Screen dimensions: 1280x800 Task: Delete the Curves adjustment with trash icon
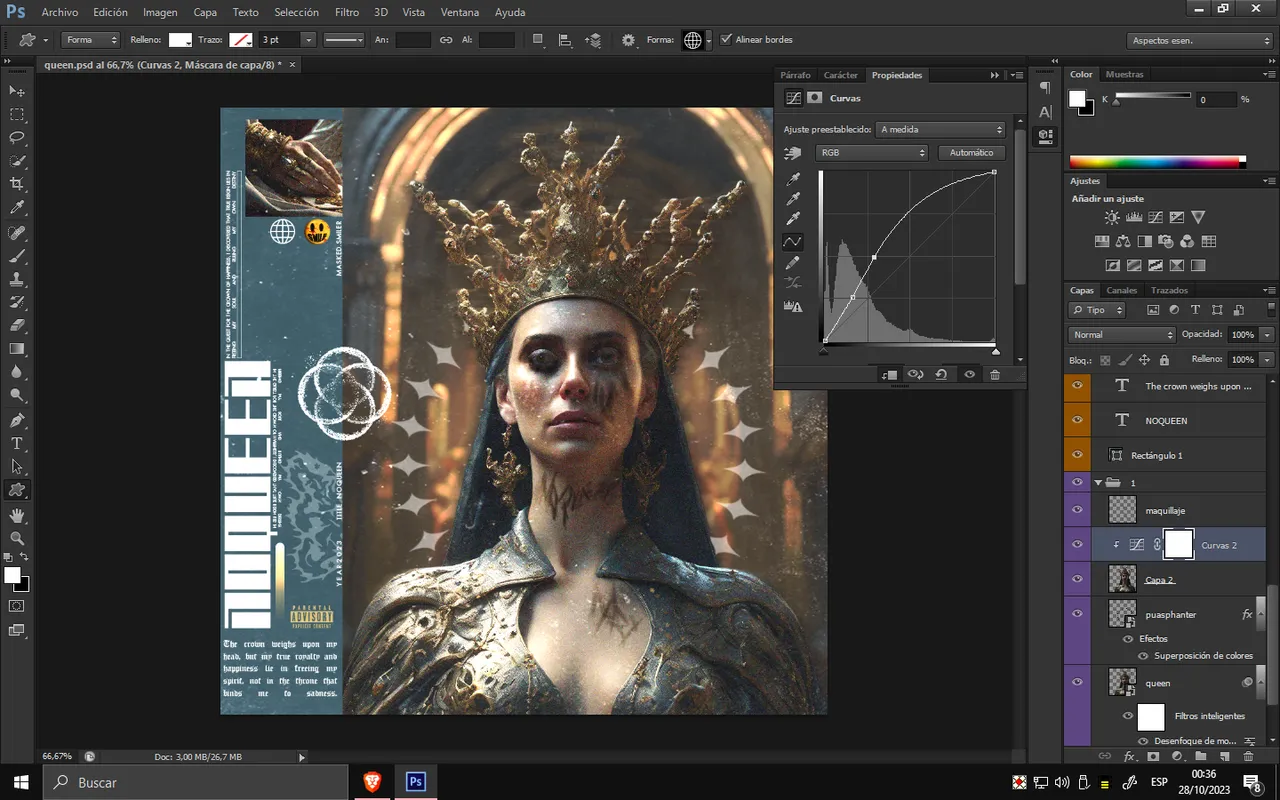(x=995, y=374)
